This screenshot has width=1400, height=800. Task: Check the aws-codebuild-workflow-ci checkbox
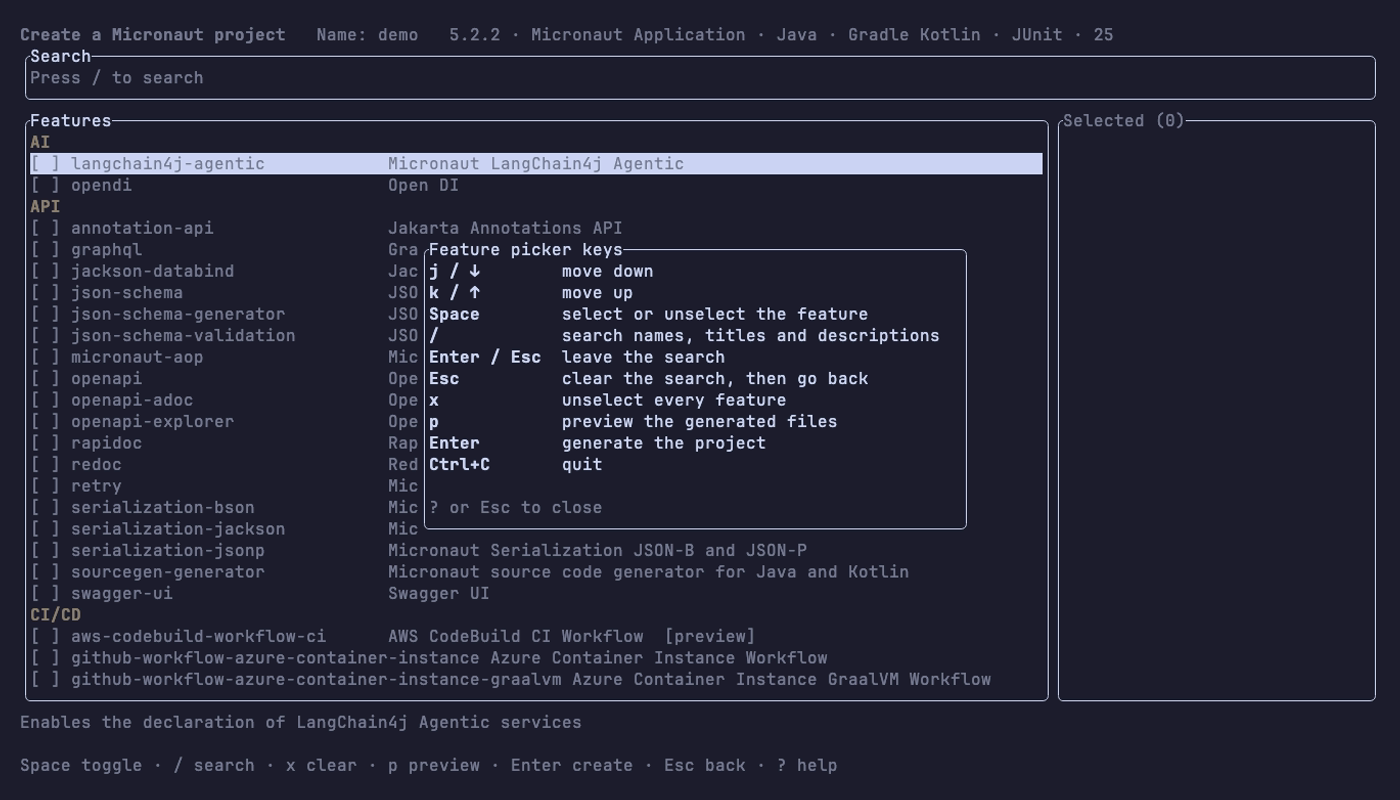pyautogui.click(x=45, y=636)
